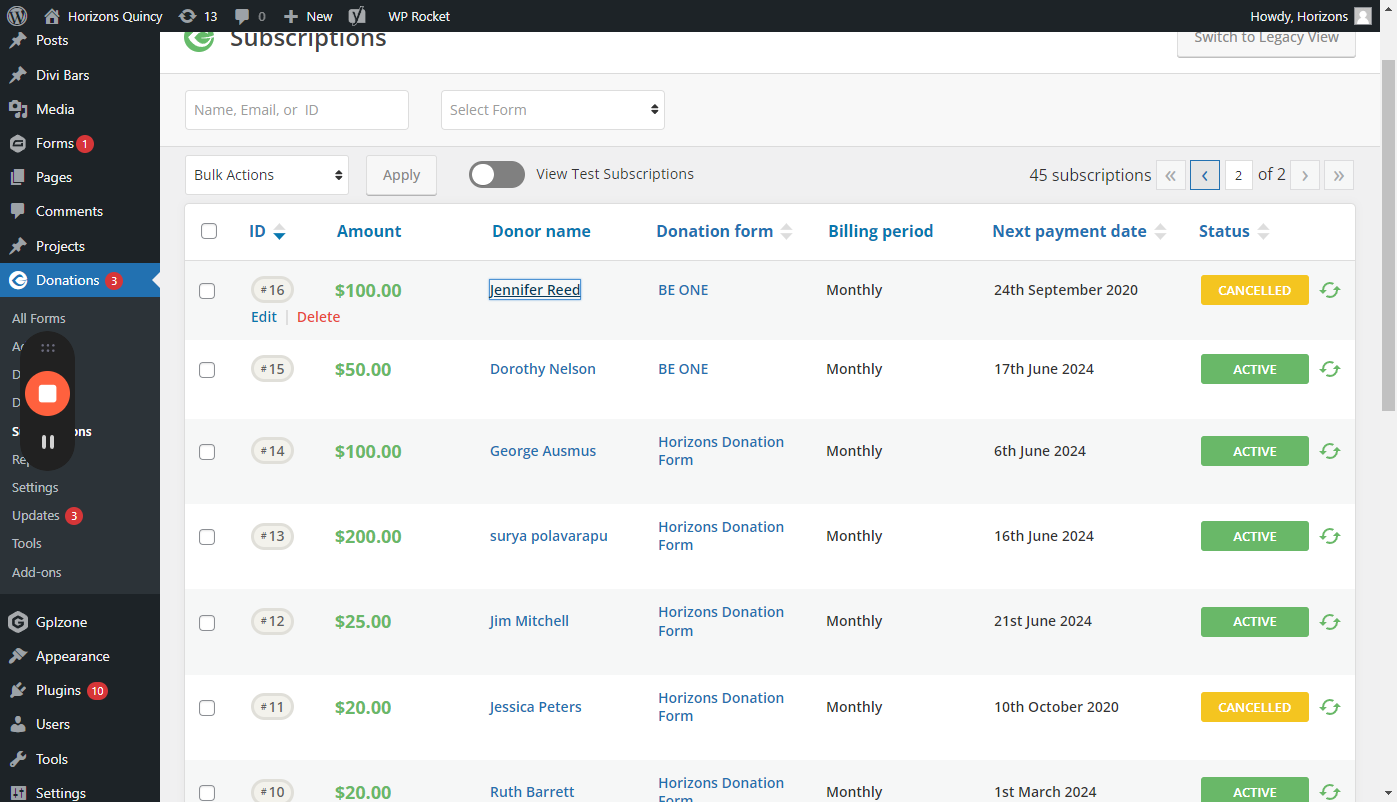Check the box for subscription #12
Viewport: 1397px width, 802px height.
tap(207, 622)
